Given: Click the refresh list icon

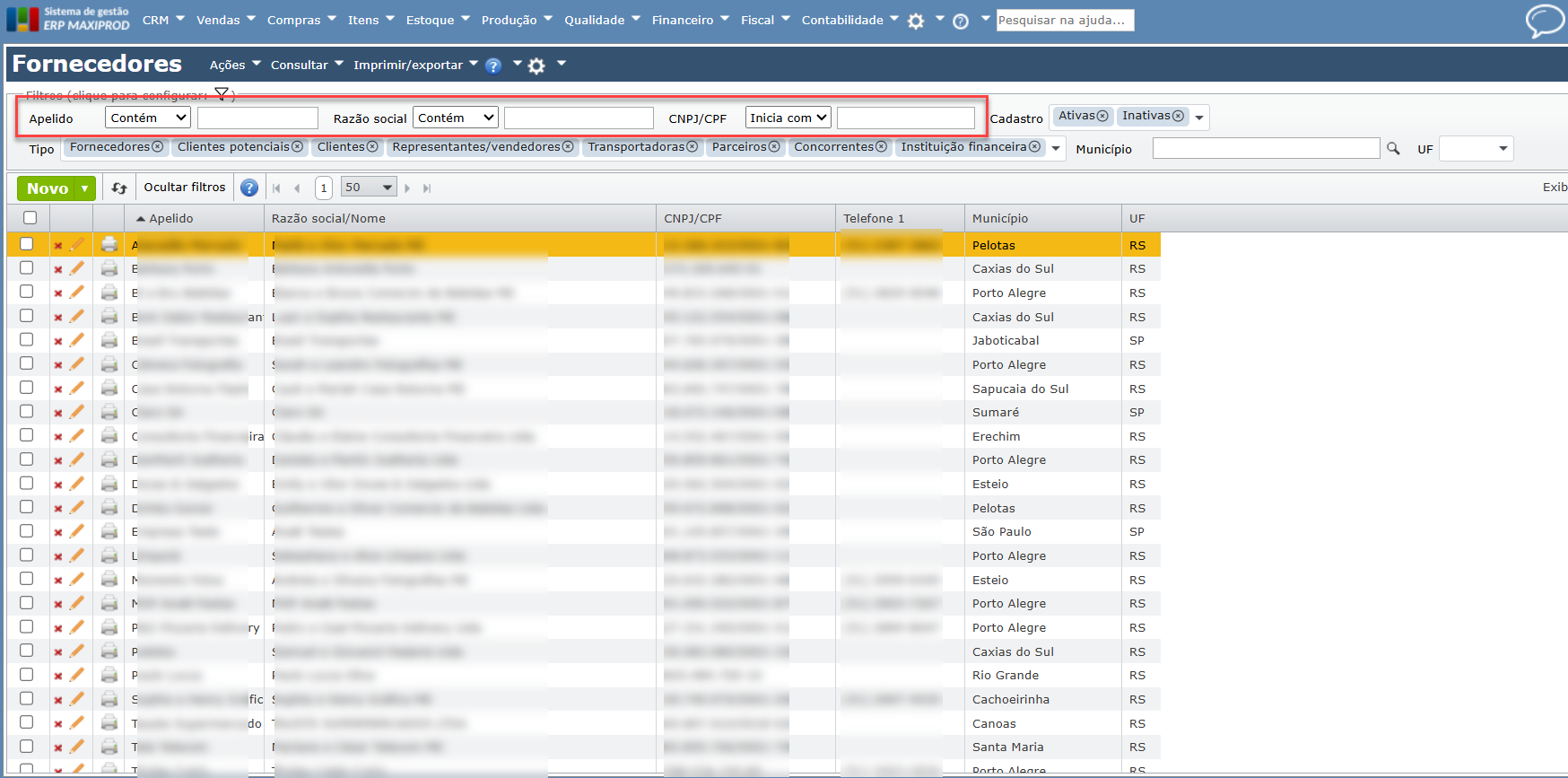Looking at the screenshot, I should click(x=119, y=188).
